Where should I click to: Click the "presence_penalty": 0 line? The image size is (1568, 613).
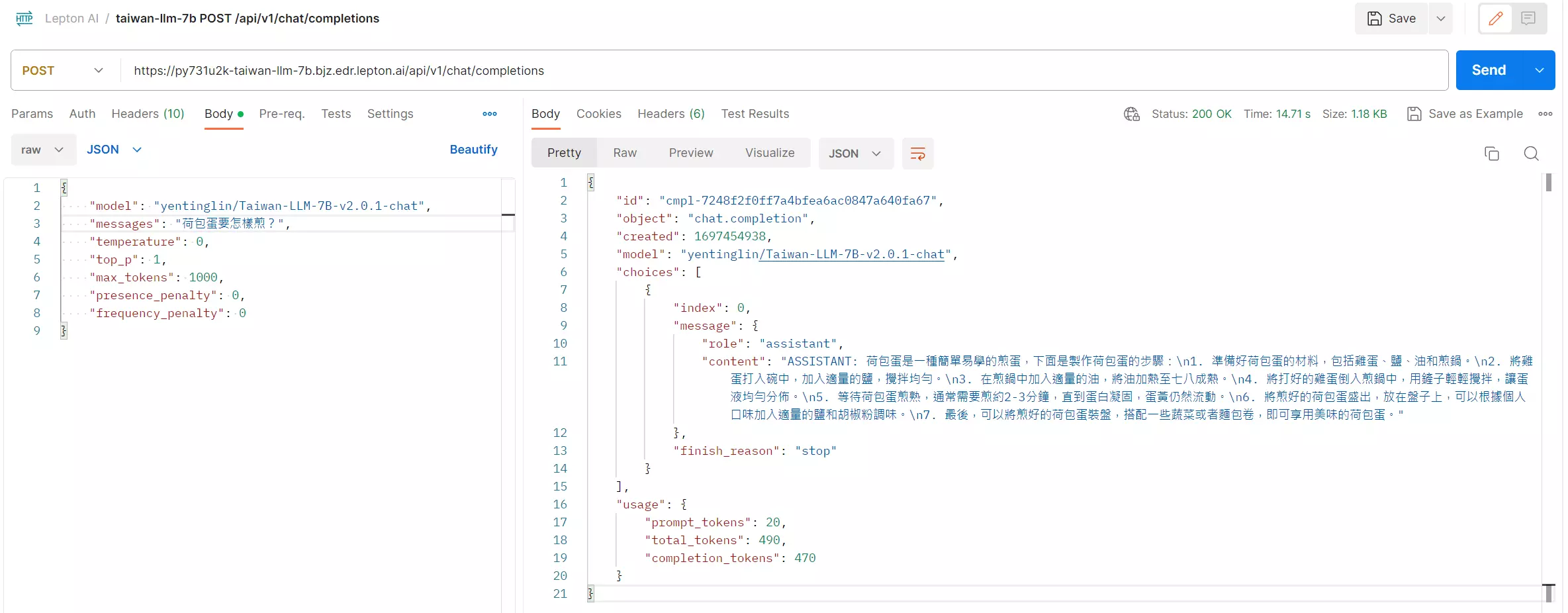point(167,295)
